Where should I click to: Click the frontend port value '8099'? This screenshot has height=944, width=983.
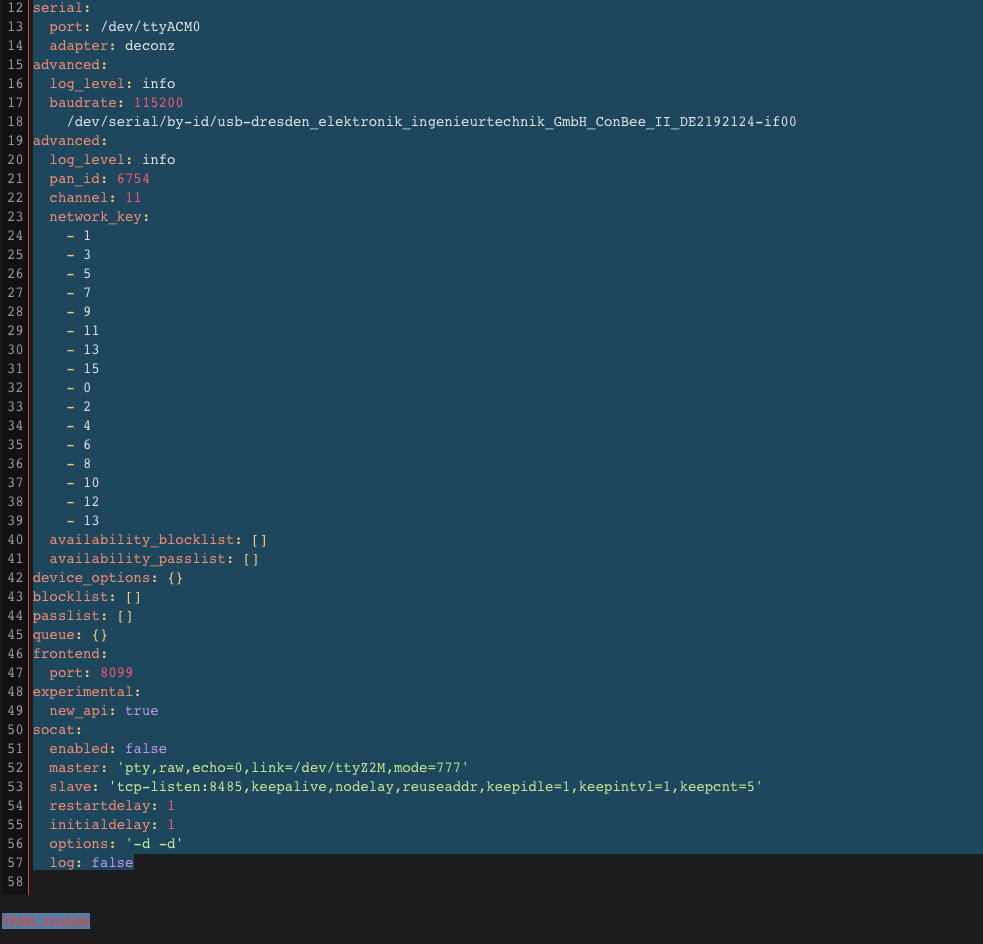click(x=117, y=673)
